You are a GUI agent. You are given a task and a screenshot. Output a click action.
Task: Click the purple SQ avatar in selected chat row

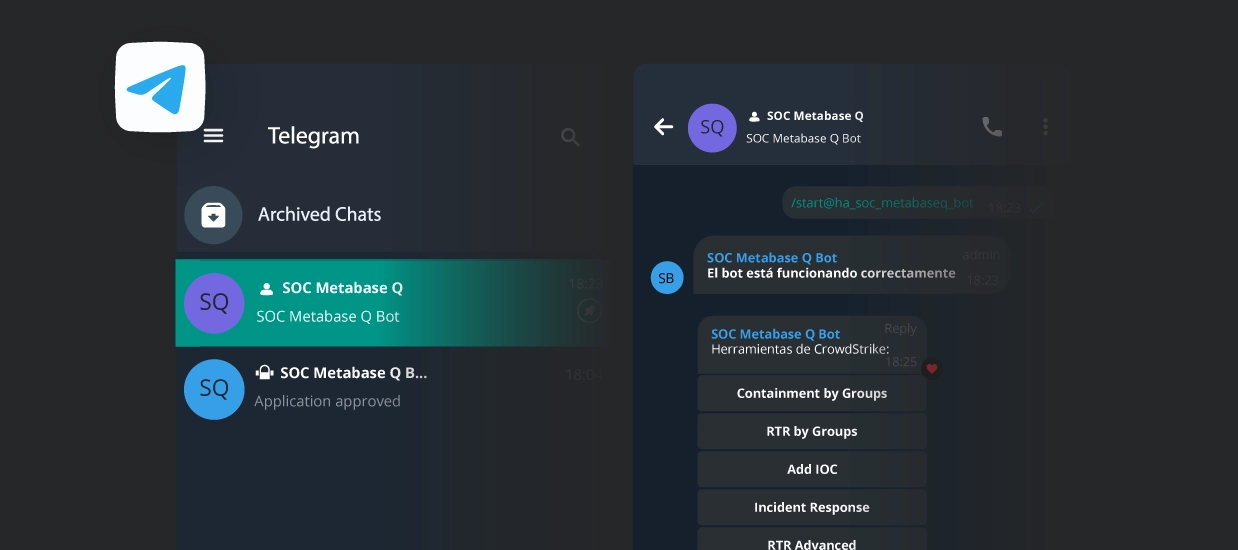pos(214,303)
